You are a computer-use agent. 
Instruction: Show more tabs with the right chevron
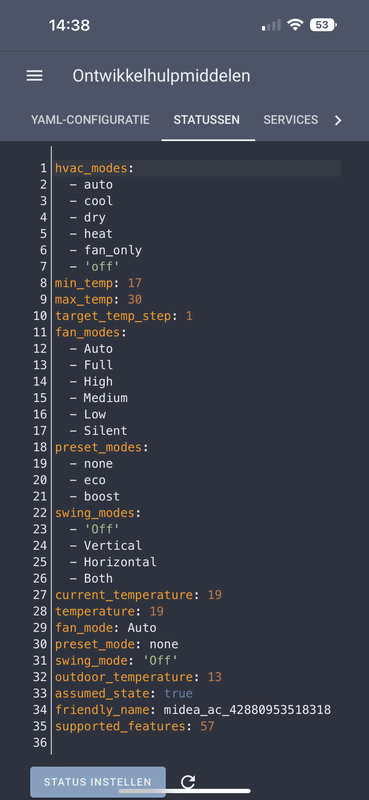[x=337, y=120]
